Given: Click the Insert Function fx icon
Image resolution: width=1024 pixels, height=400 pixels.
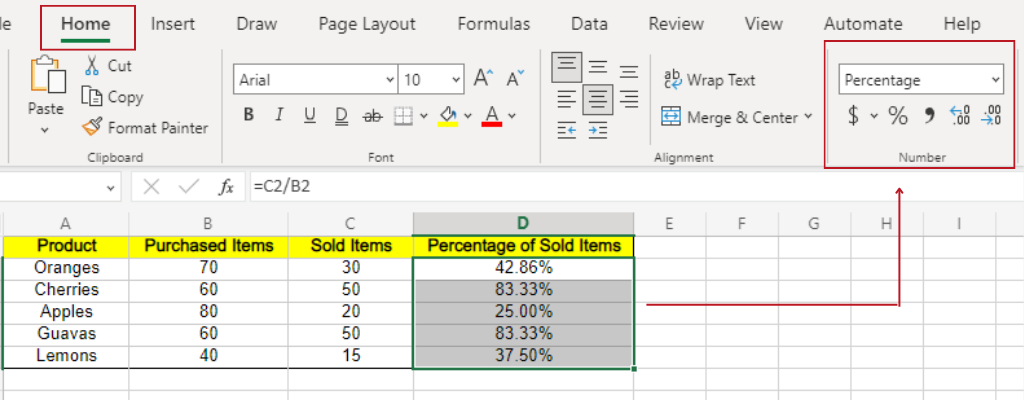Looking at the screenshot, I should click(226, 186).
